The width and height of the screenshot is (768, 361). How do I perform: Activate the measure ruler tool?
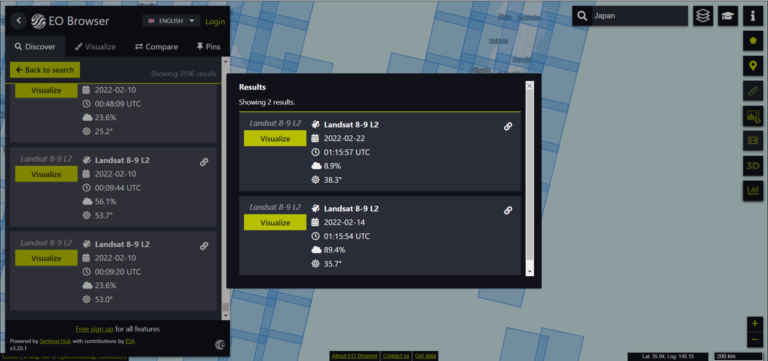click(x=753, y=91)
